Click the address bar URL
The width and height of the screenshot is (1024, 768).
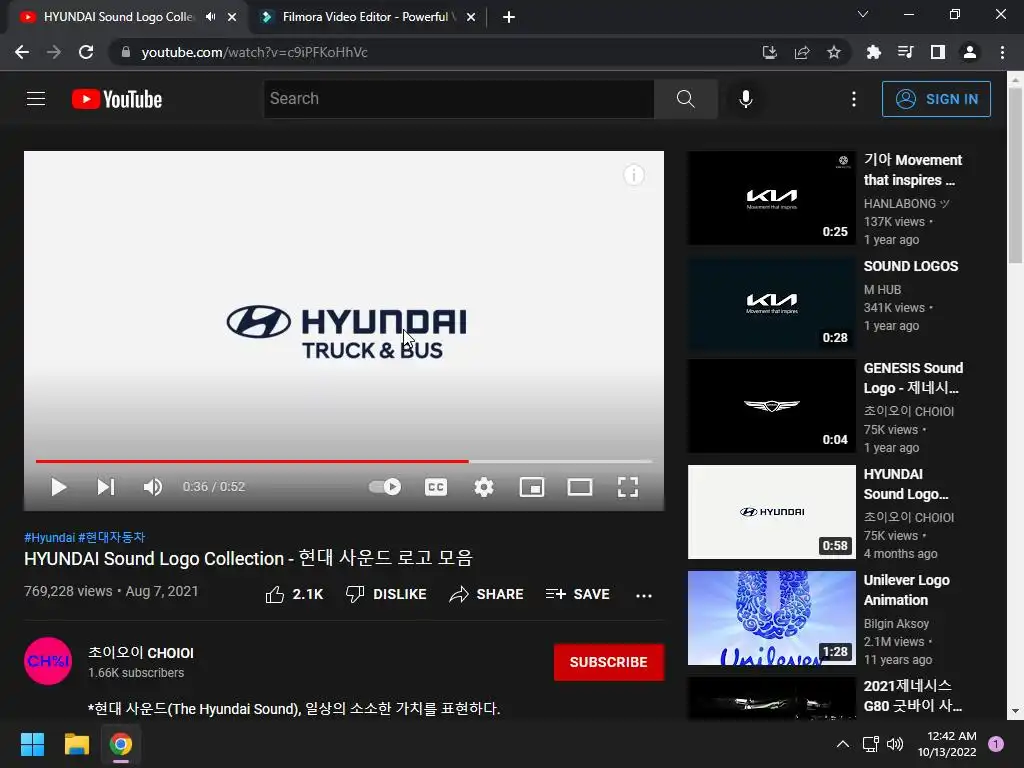click(x=254, y=52)
